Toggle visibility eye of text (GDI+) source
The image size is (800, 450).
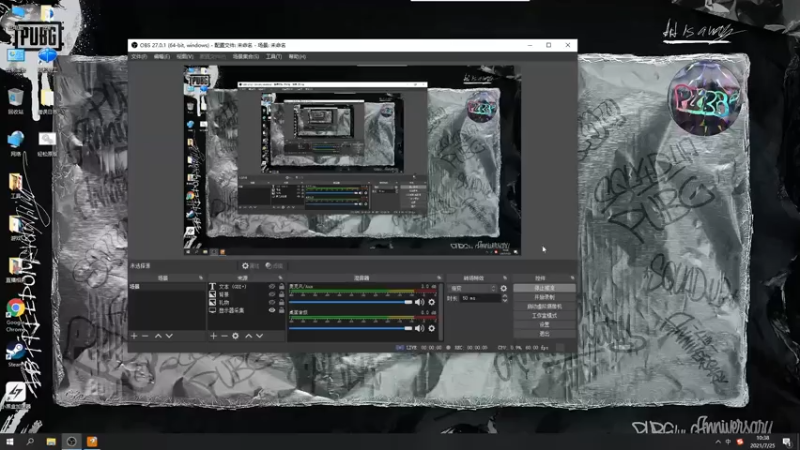[272, 287]
